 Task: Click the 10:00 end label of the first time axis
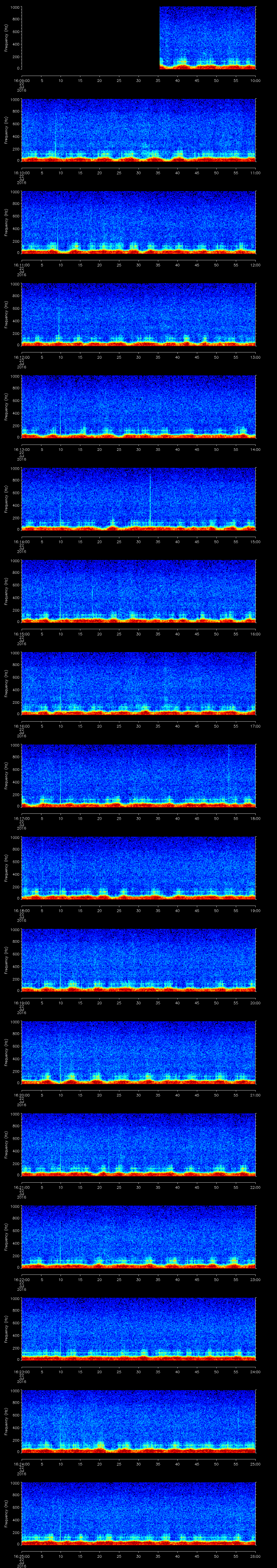[x=255, y=80]
